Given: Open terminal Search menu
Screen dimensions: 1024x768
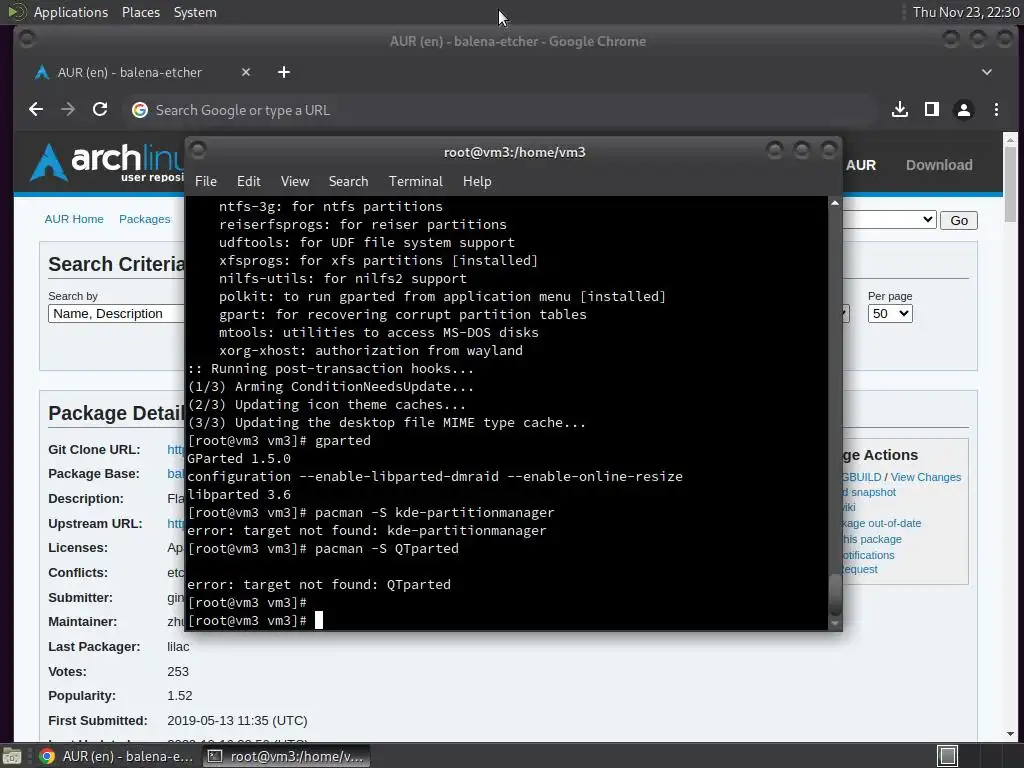Looking at the screenshot, I should tap(348, 182).
